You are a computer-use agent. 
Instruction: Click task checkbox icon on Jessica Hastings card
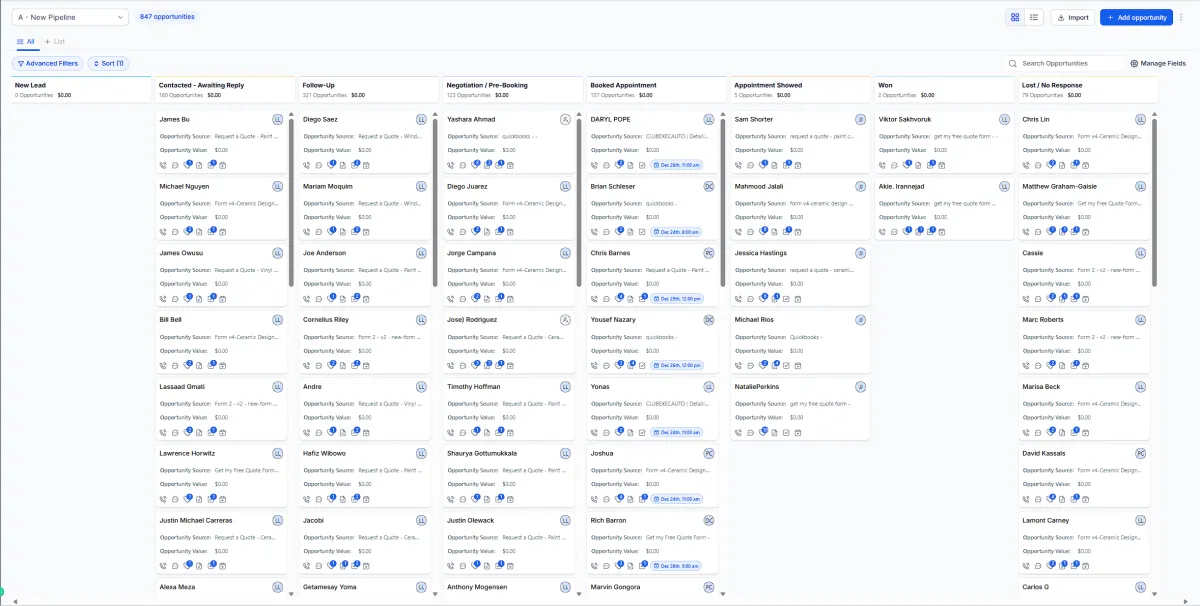coord(786,299)
